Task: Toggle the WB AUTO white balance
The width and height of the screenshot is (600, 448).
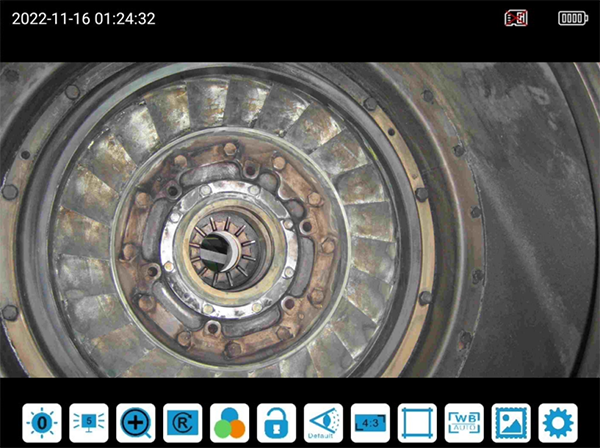Action: coord(464,423)
